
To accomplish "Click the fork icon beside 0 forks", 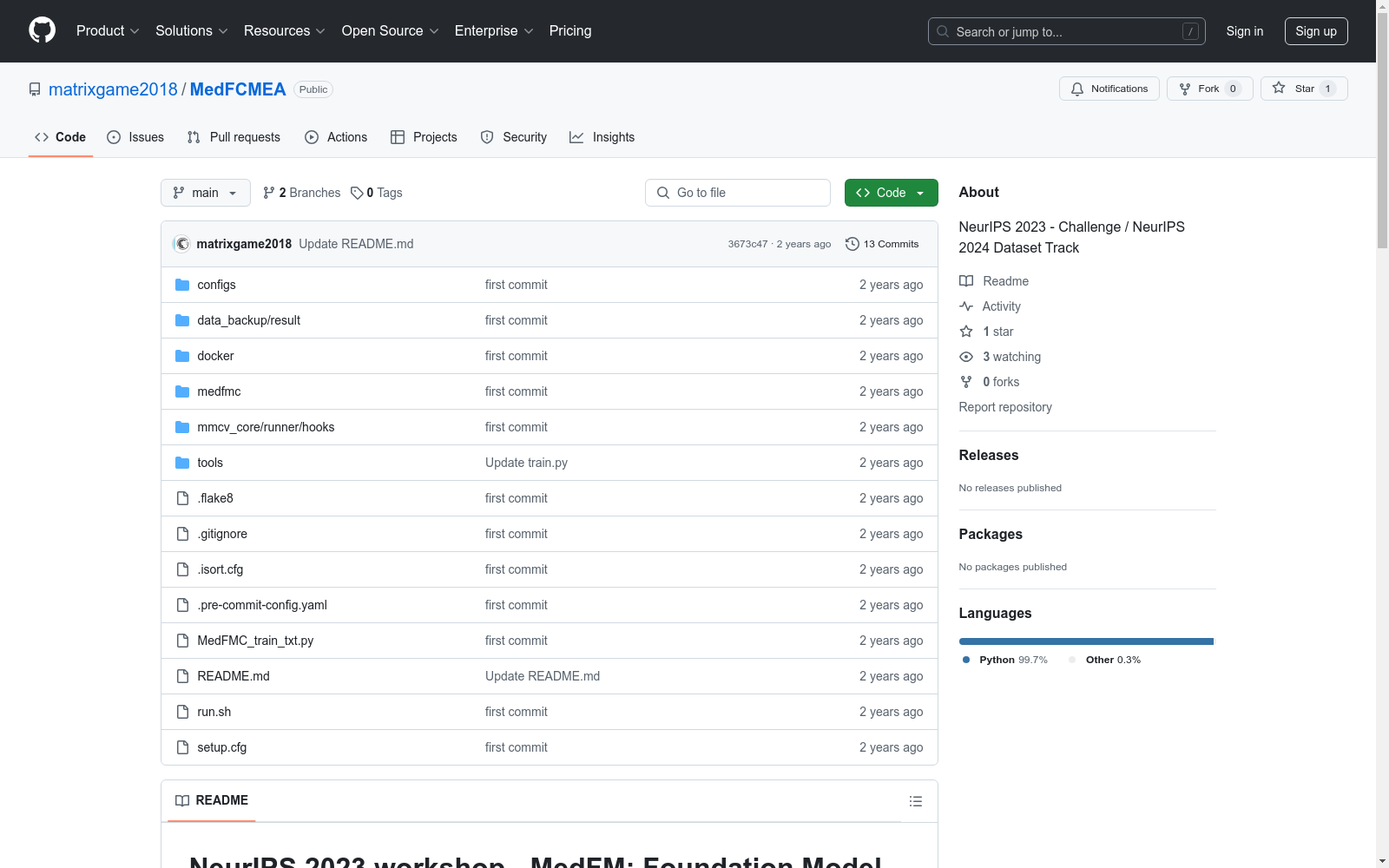I will click(966, 382).
